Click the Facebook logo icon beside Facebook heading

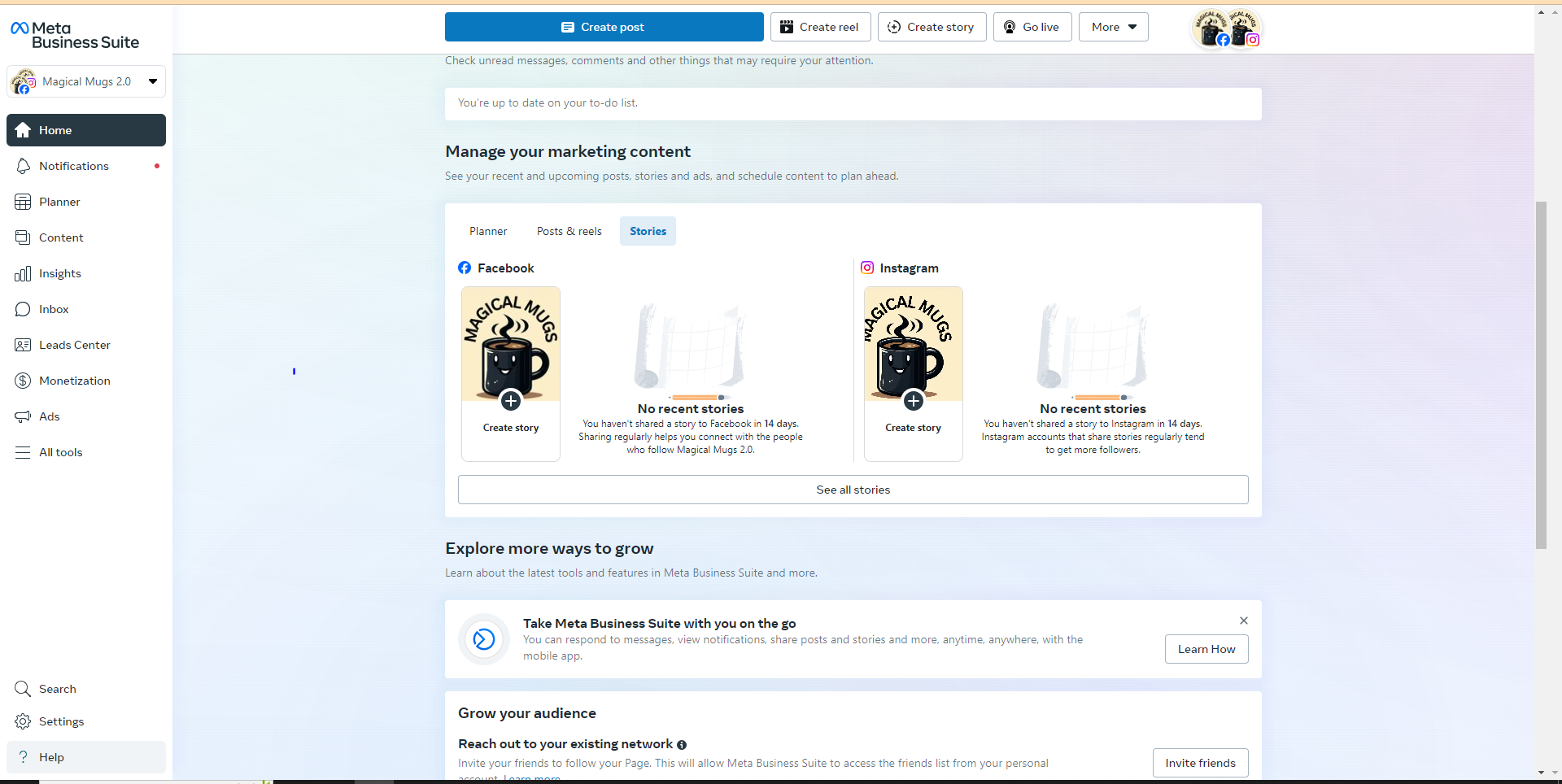(x=465, y=268)
